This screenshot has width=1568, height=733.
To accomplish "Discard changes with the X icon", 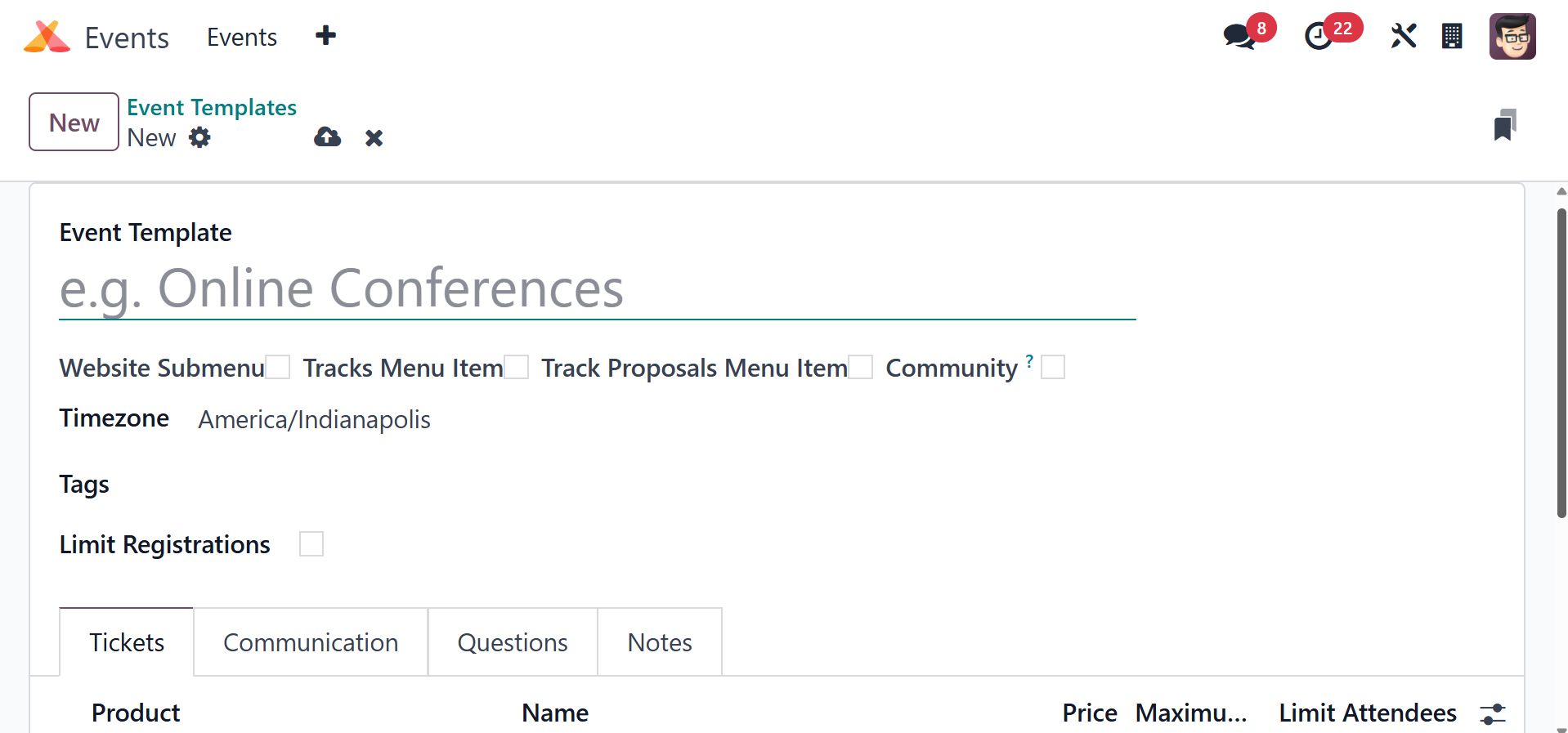I will [374, 138].
